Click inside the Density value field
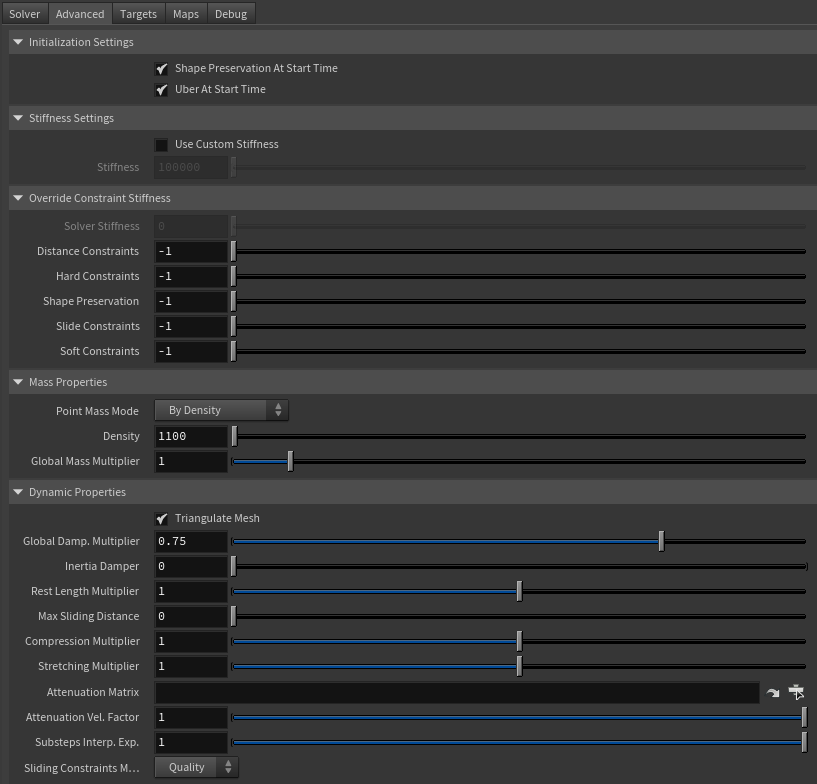The height and width of the screenshot is (784, 817). (x=190, y=436)
